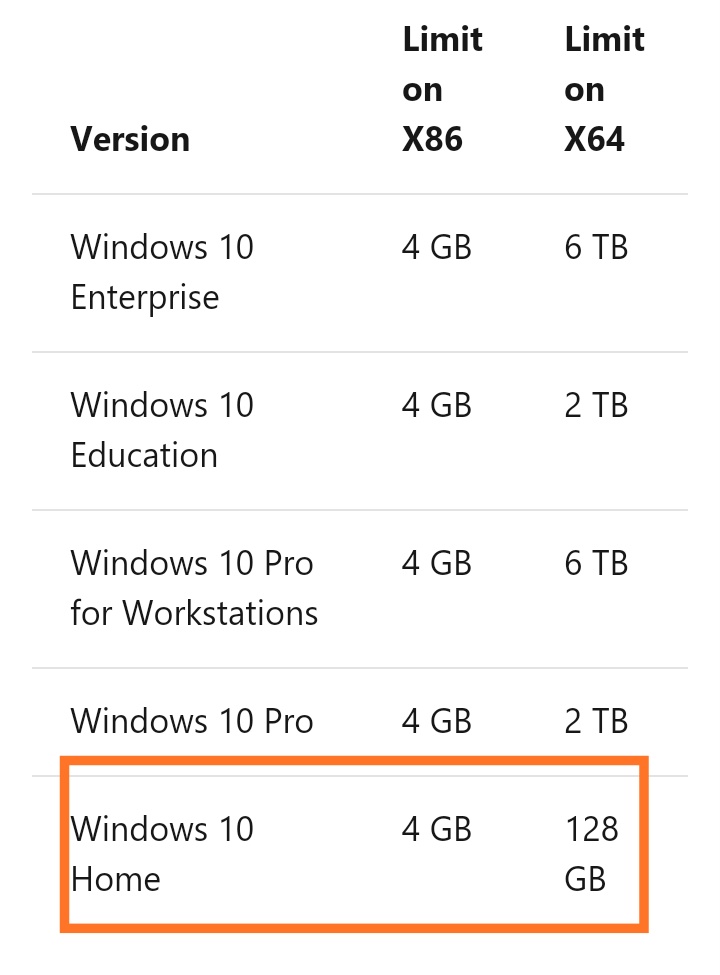Click the X86 limit for Windows 10 Enterprise
Viewport: 720px width, 975px height.
(436, 247)
